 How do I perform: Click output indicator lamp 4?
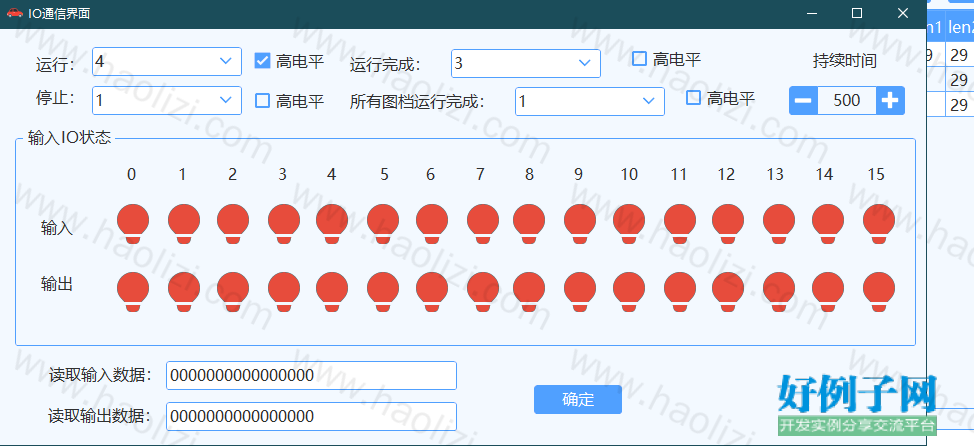[332, 291]
